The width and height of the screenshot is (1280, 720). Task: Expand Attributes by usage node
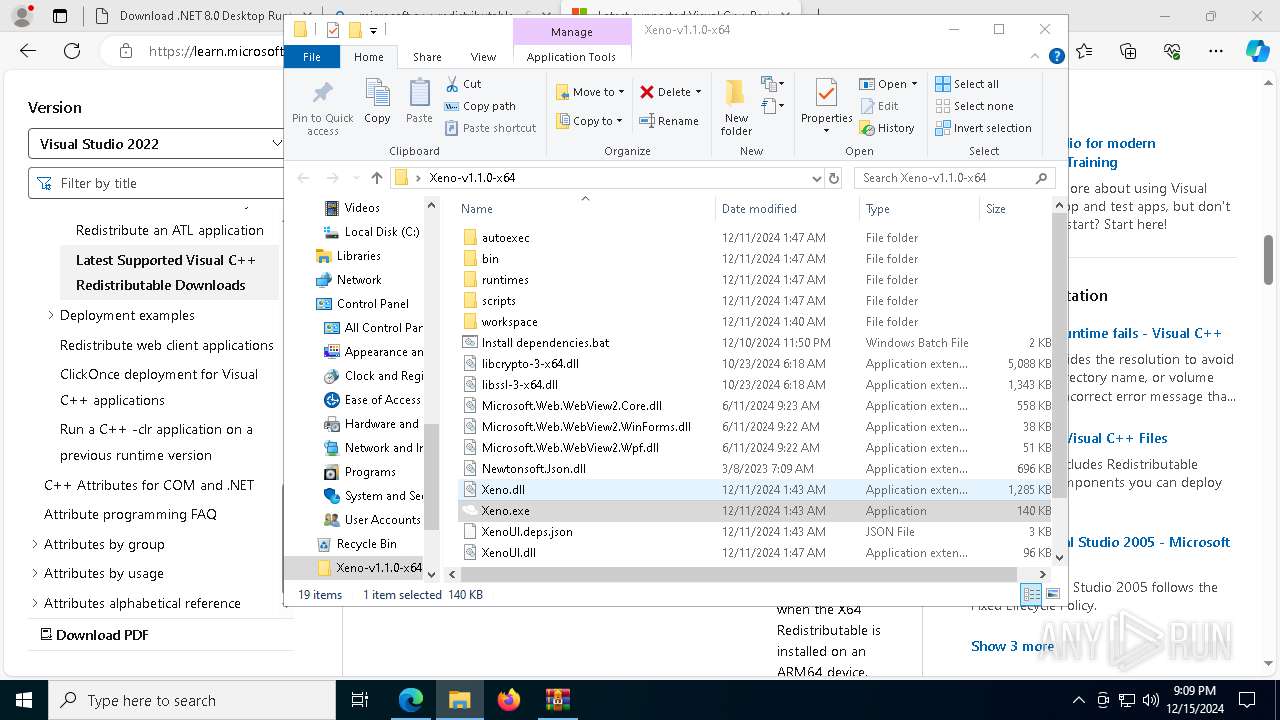point(35,573)
